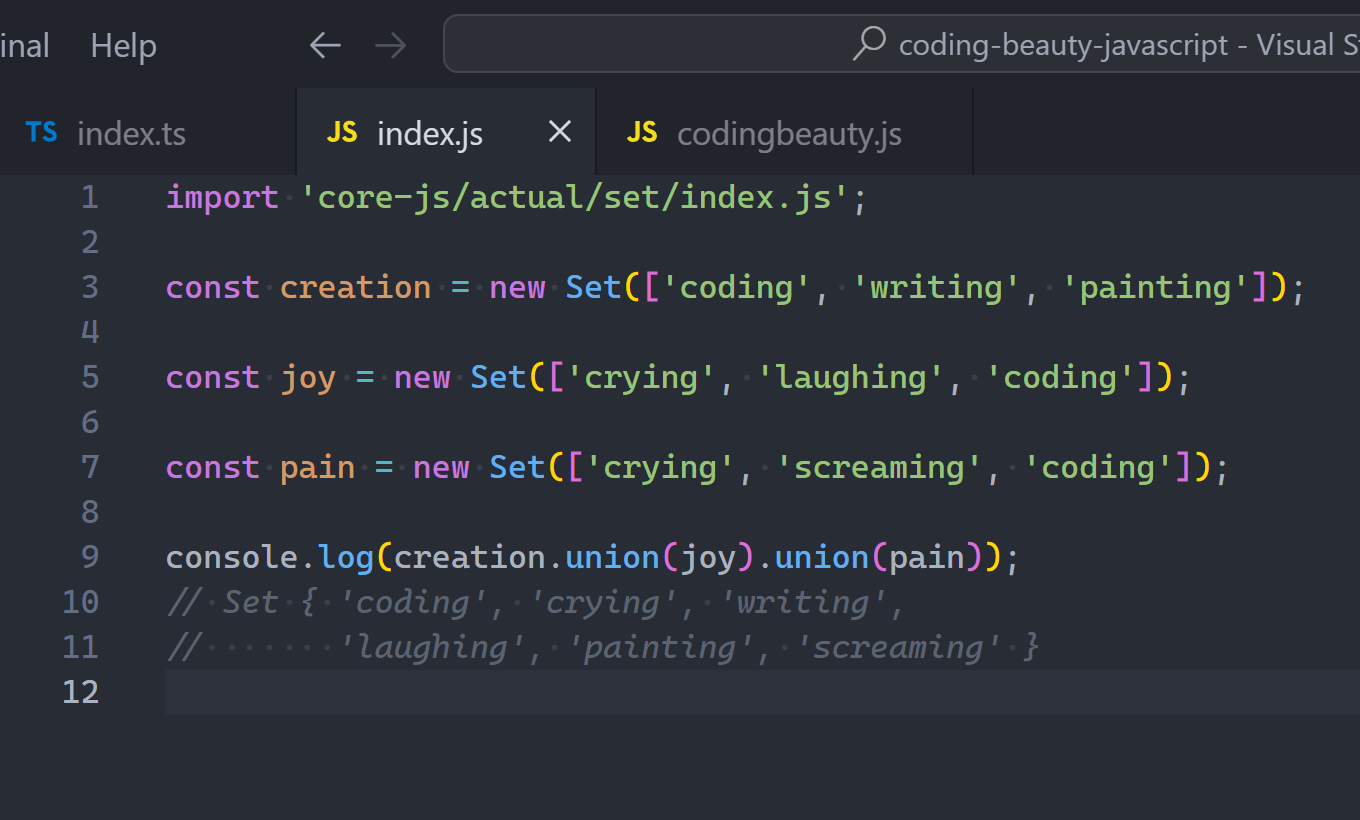Click the JS icon on codingbeauty.js tab

[x=642, y=132]
